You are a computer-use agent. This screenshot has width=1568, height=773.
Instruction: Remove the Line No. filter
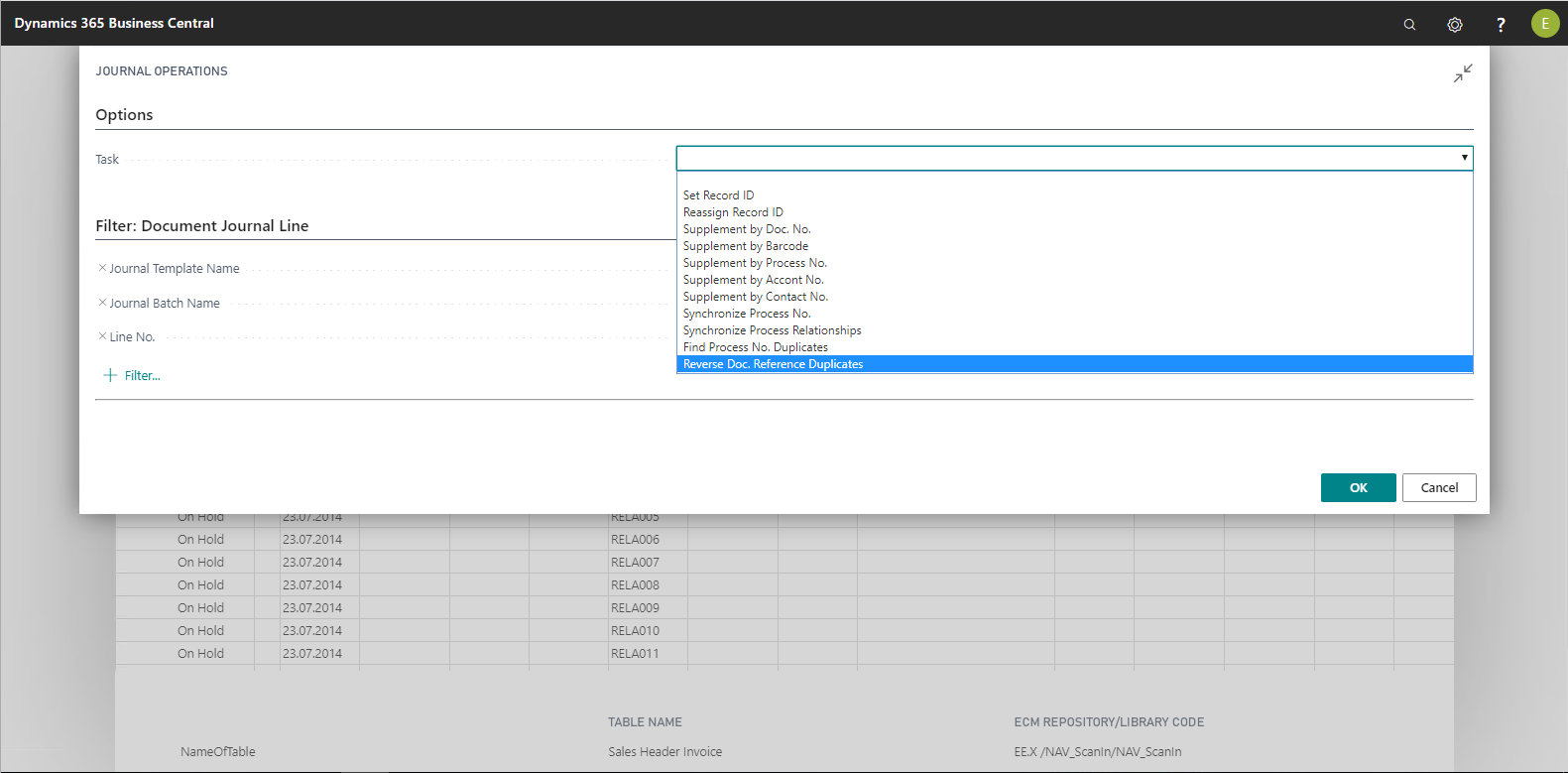click(x=102, y=336)
